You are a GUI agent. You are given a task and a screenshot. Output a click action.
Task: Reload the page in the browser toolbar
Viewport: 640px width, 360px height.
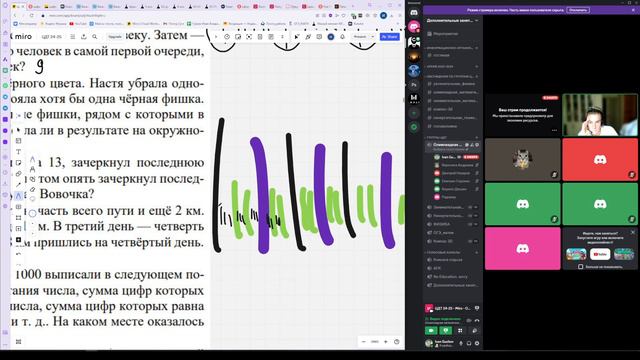click(x=31, y=15)
